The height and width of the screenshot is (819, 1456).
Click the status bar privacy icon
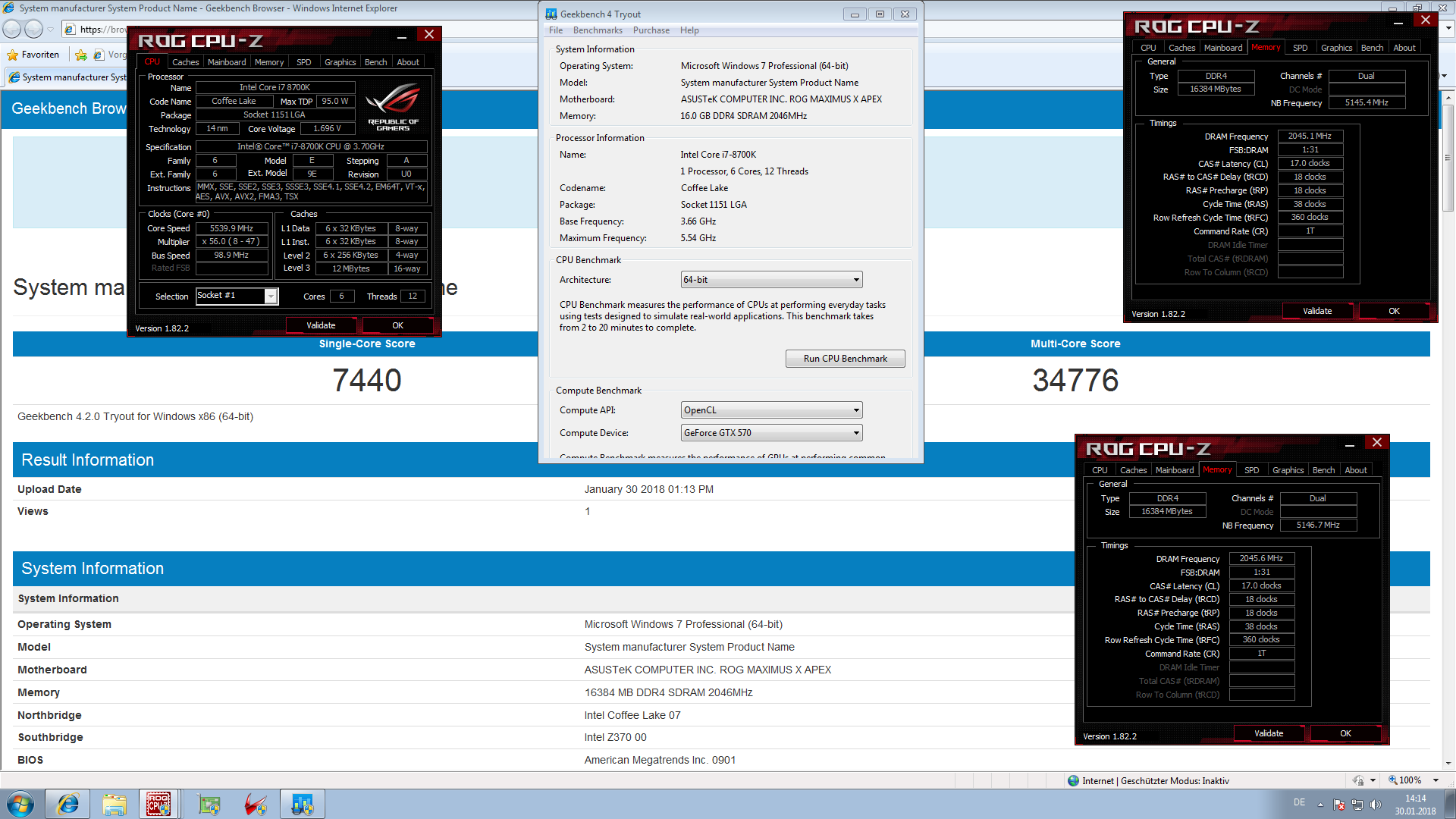tap(1358, 780)
